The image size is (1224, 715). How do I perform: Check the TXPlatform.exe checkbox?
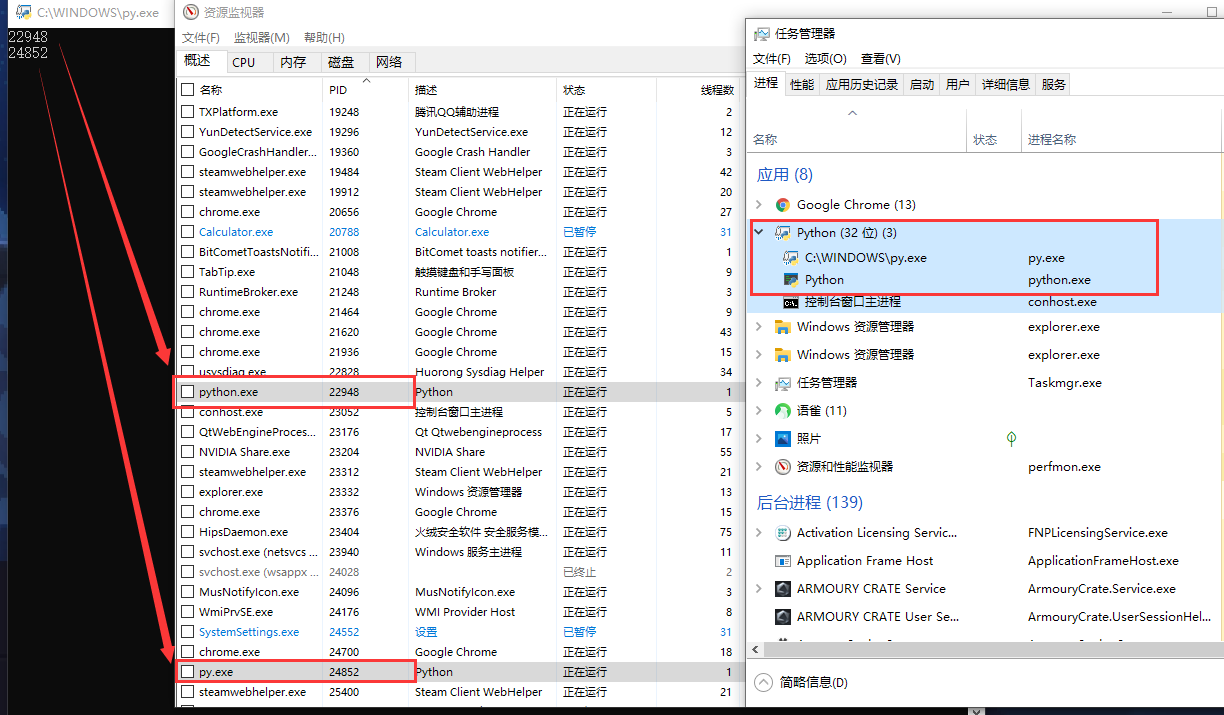pyautogui.click(x=187, y=112)
